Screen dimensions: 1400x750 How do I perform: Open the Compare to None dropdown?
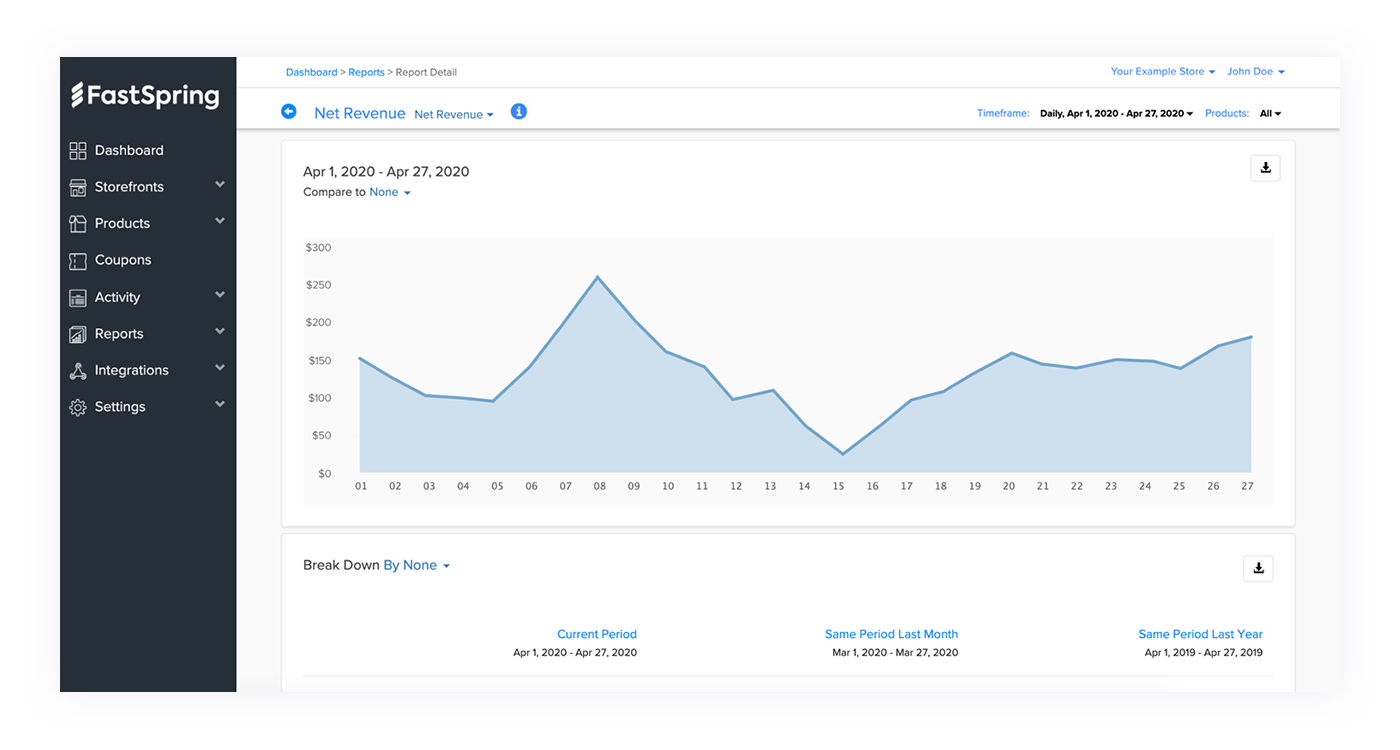click(390, 192)
